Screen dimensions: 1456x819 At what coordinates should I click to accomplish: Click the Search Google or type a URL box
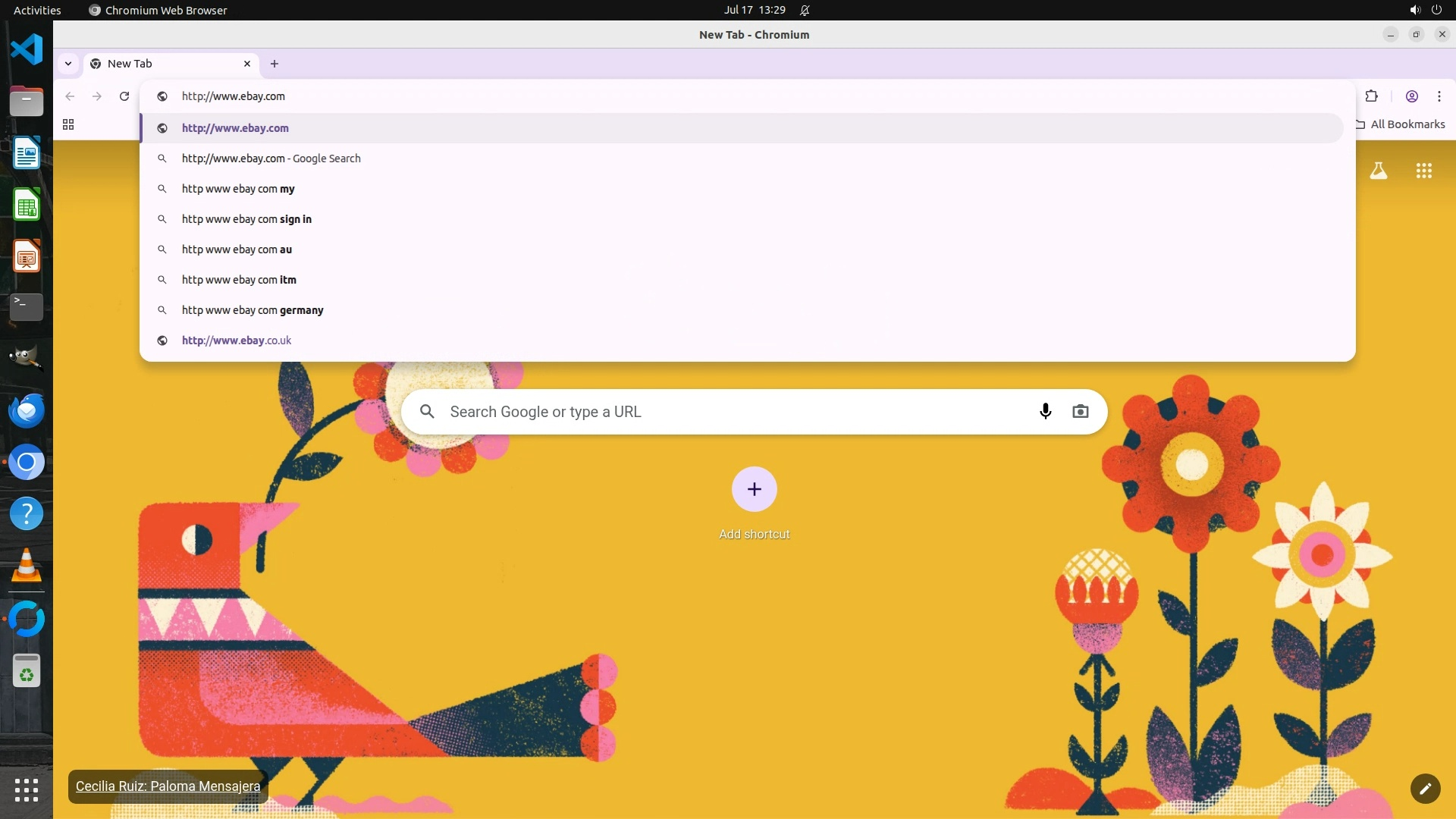pos(728,412)
